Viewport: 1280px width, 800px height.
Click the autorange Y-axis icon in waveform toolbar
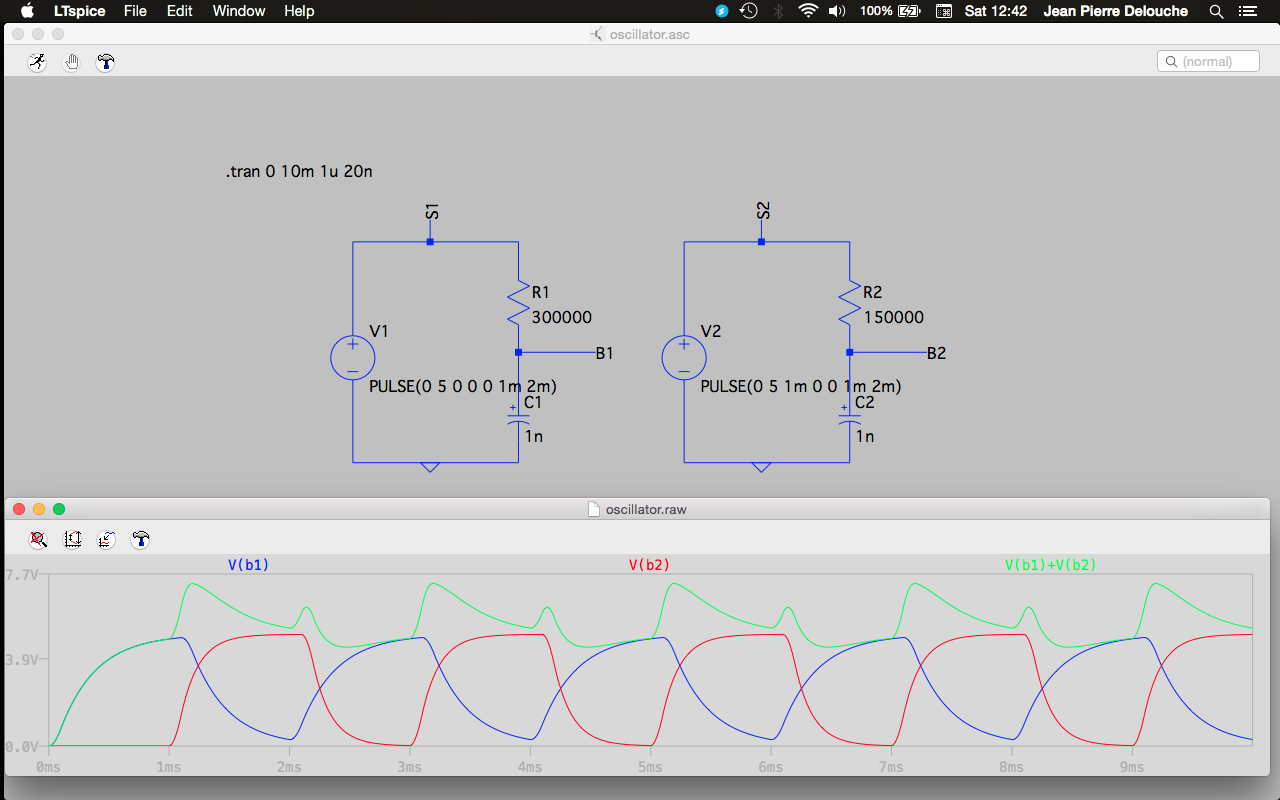click(x=72, y=539)
